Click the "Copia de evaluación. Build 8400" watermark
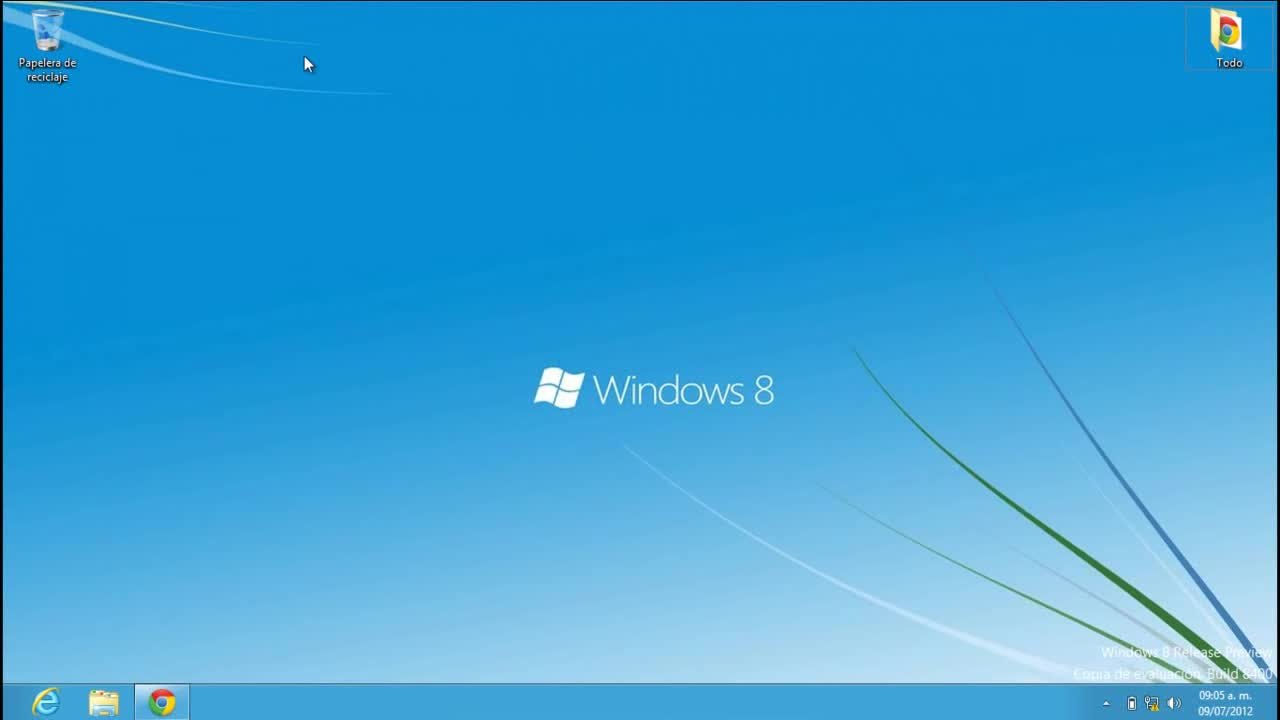The height and width of the screenshot is (720, 1280). click(1172, 674)
